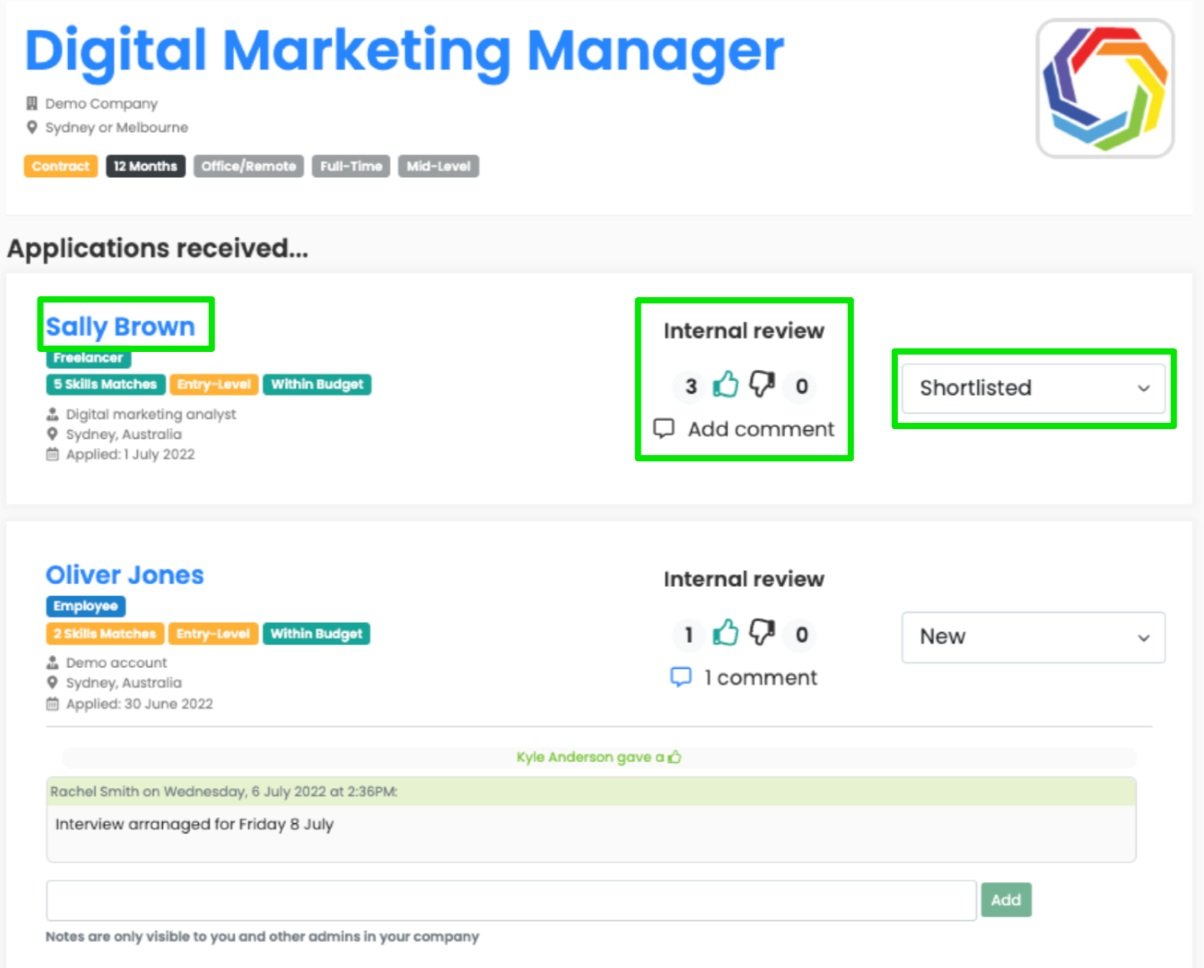Click the building icon beside Demo Company
Viewport: 1204px width, 968px height.
(32, 103)
